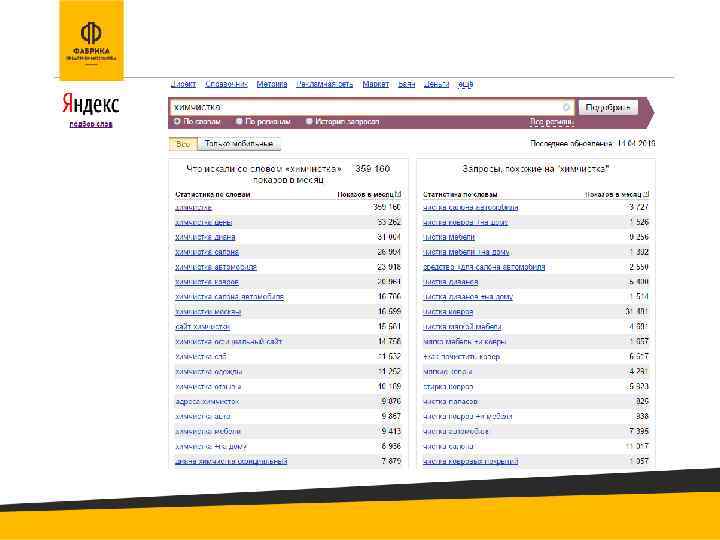Open the 'химчистка цены' query link
The height and width of the screenshot is (540, 720).
(203, 222)
